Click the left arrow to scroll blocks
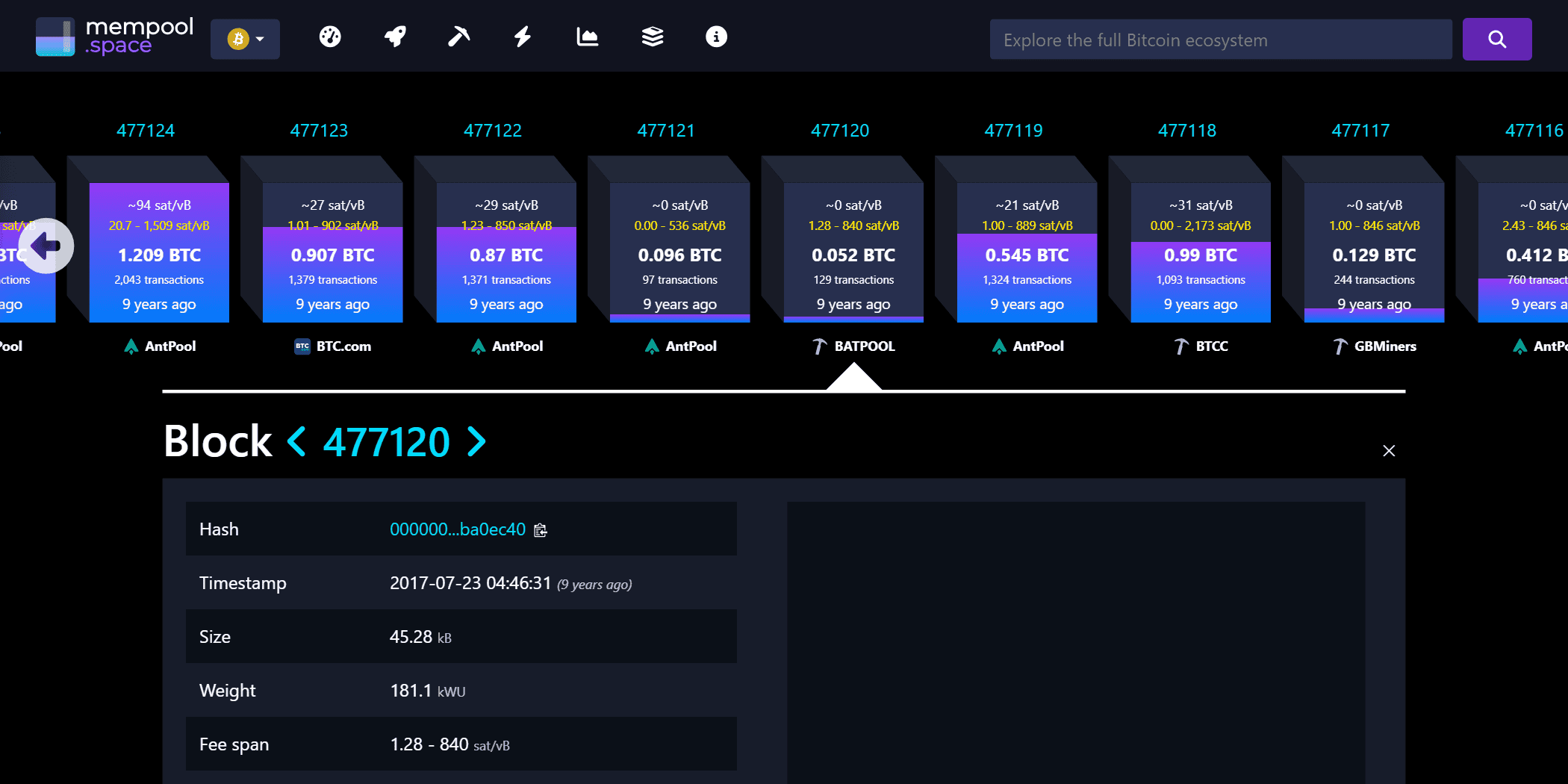 [46, 245]
